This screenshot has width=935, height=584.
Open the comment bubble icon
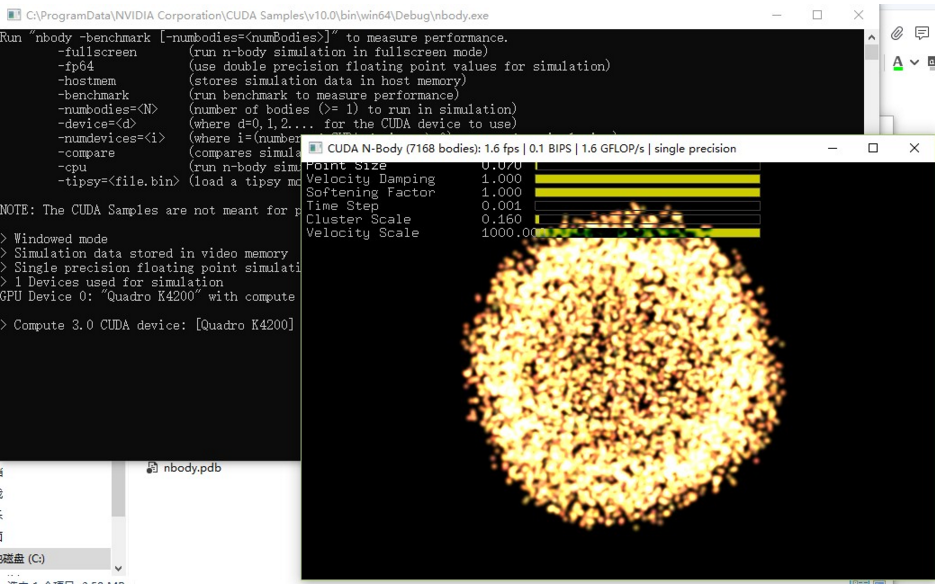tap(922, 33)
